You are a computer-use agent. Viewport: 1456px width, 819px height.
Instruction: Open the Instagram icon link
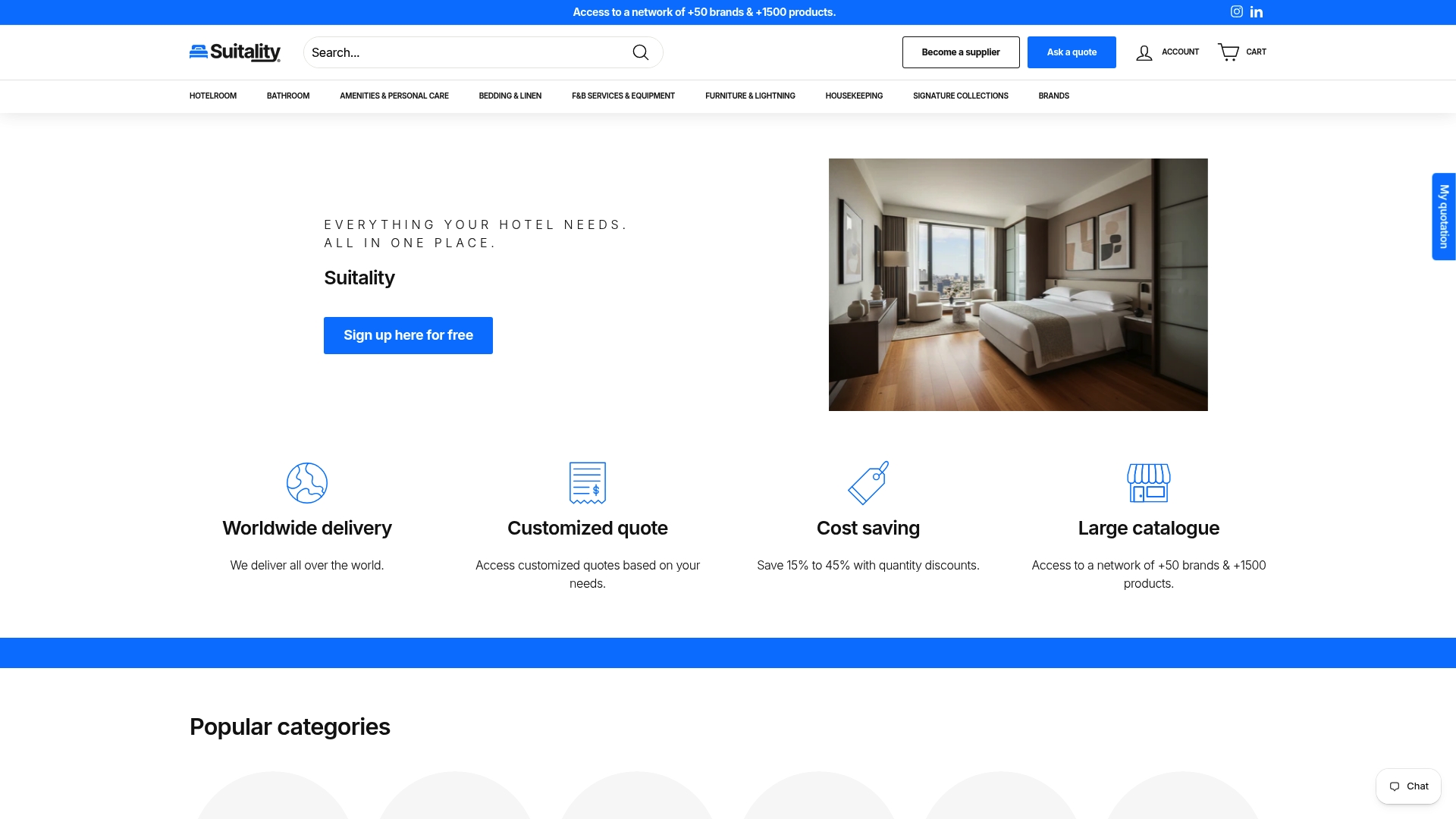coord(1237,11)
